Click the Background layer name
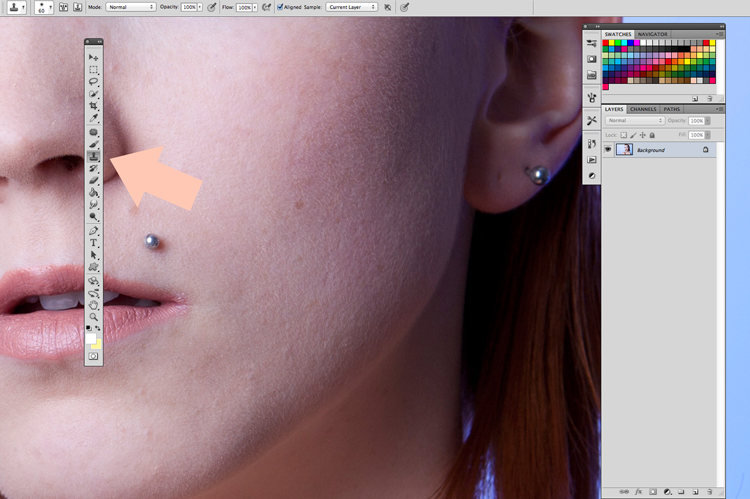Viewport: 750px width, 499px height. point(651,150)
